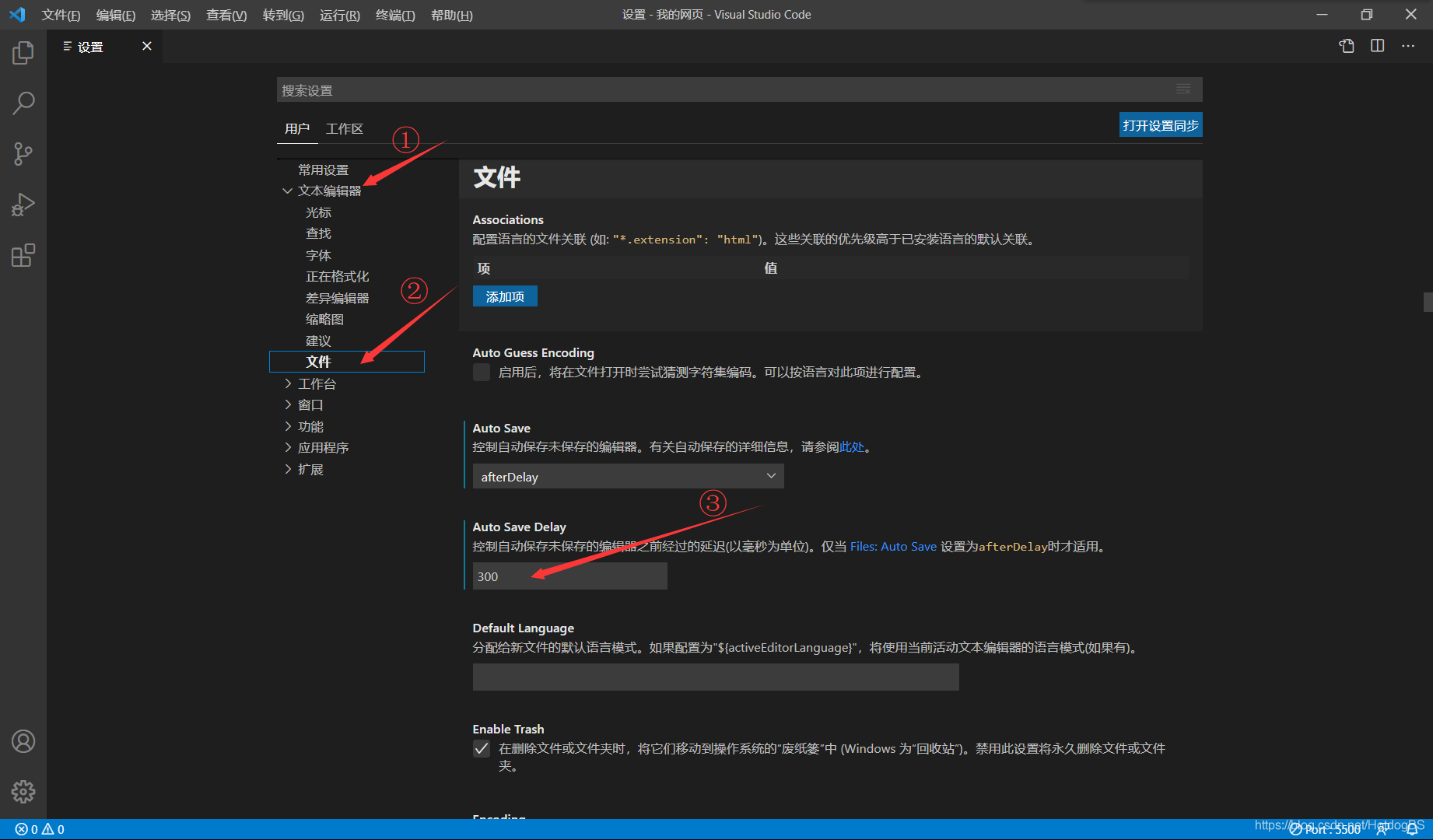Expand the 工作台 settings section
The height and width of the screenshot is (840, 1433).
[x=287, y=383]
